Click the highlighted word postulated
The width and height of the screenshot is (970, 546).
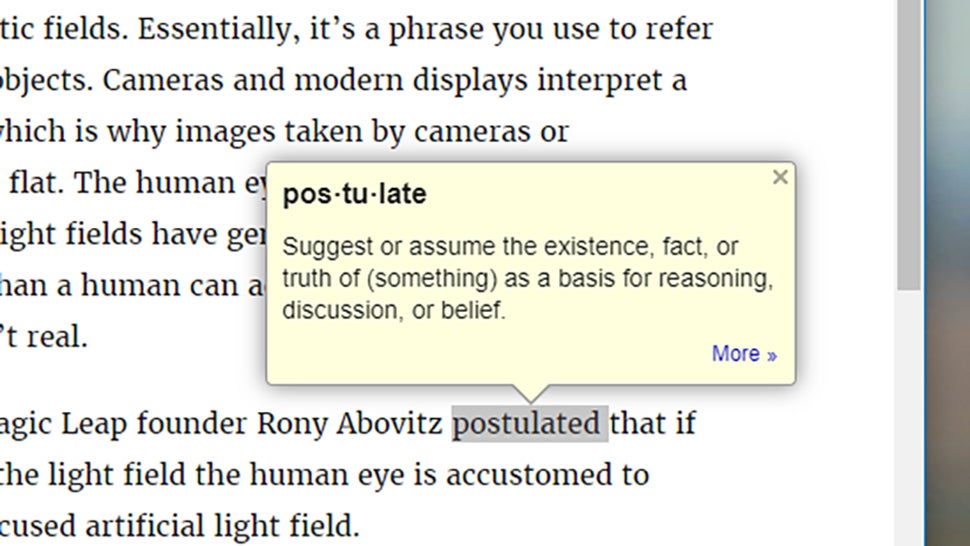530,424
